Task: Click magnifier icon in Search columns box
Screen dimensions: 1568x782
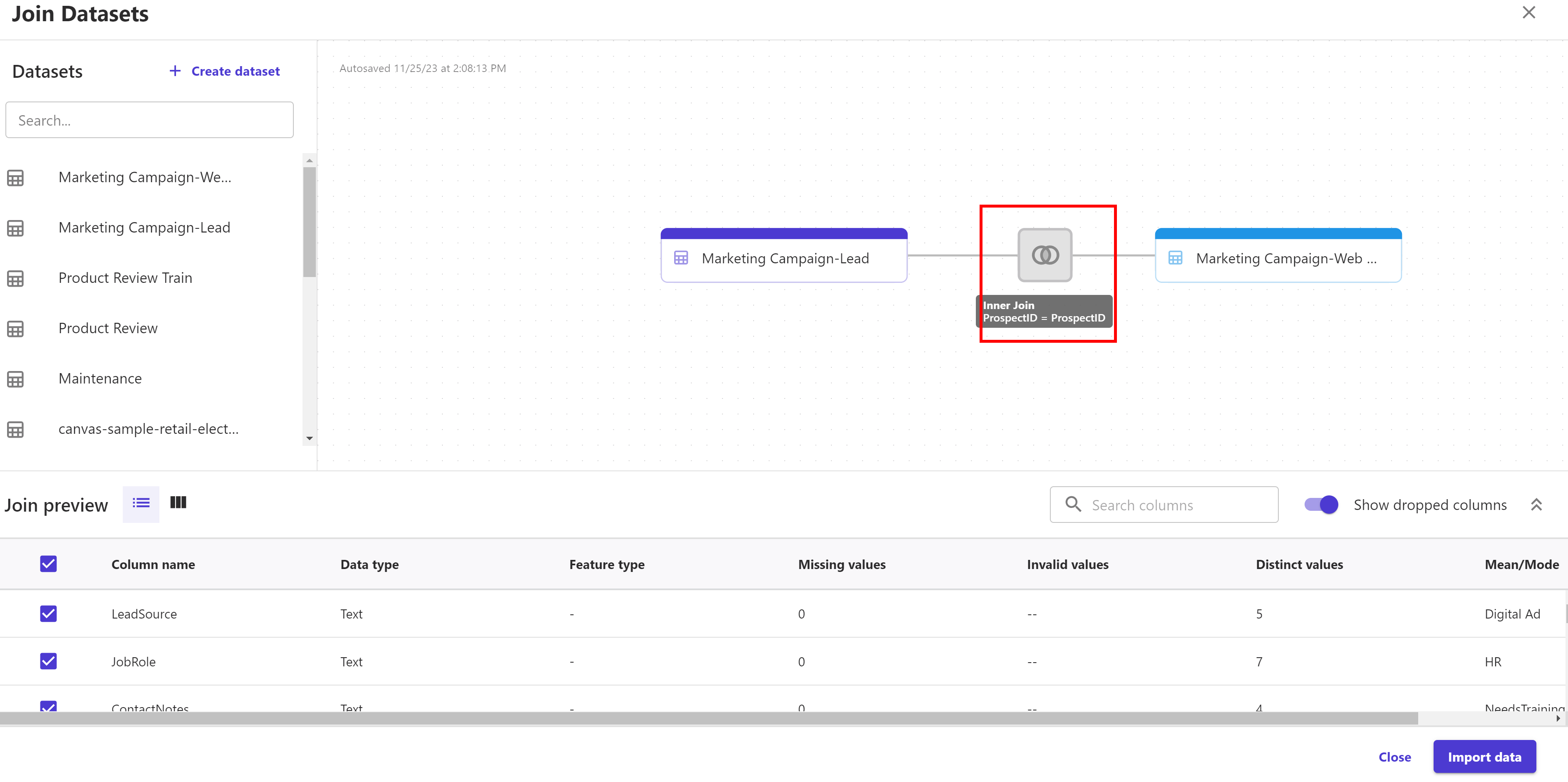Action: (1072, 505)
